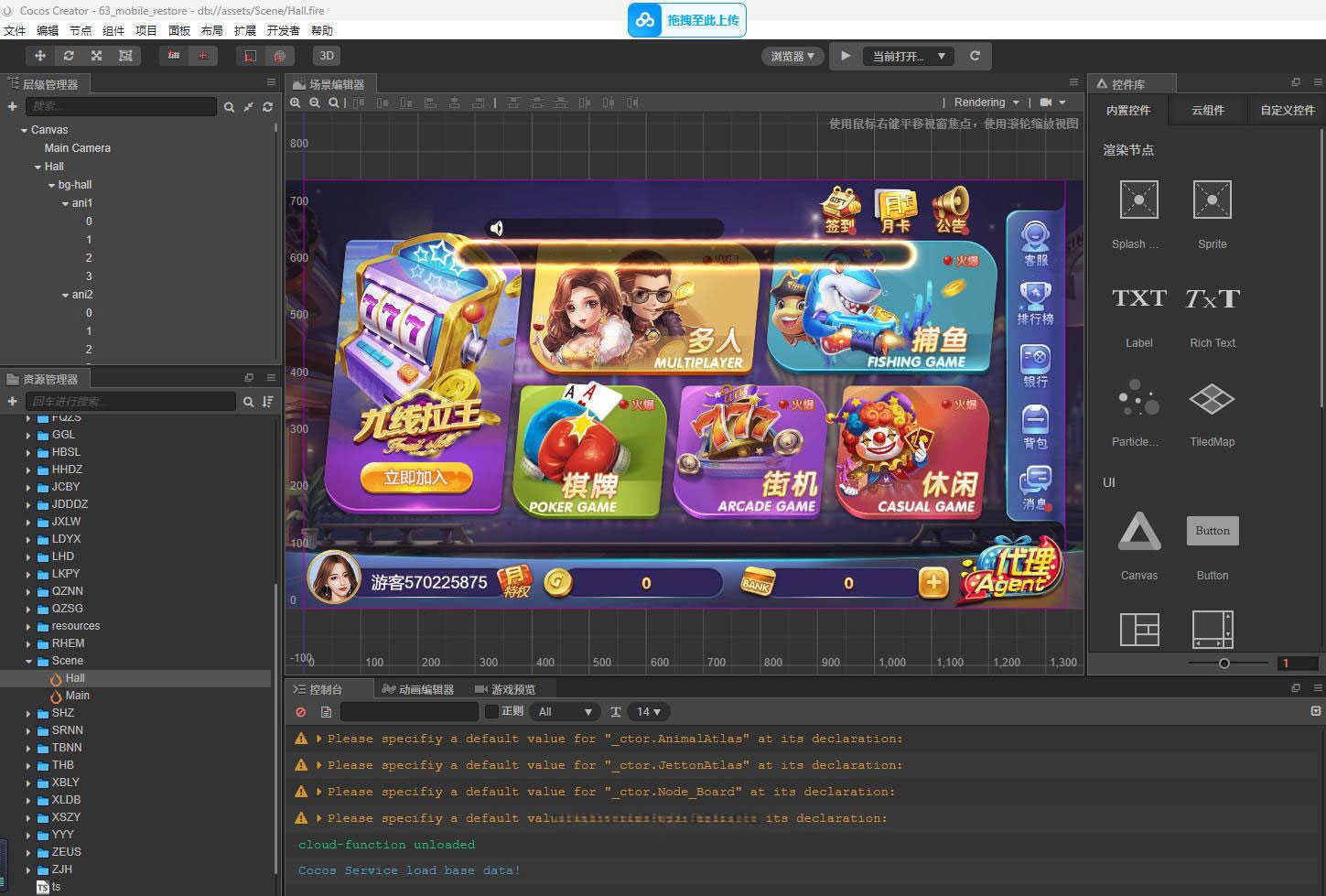Click the clear console icon
Image resolution: width=1326 pixels, height=896 pixels.
(301, 711)
